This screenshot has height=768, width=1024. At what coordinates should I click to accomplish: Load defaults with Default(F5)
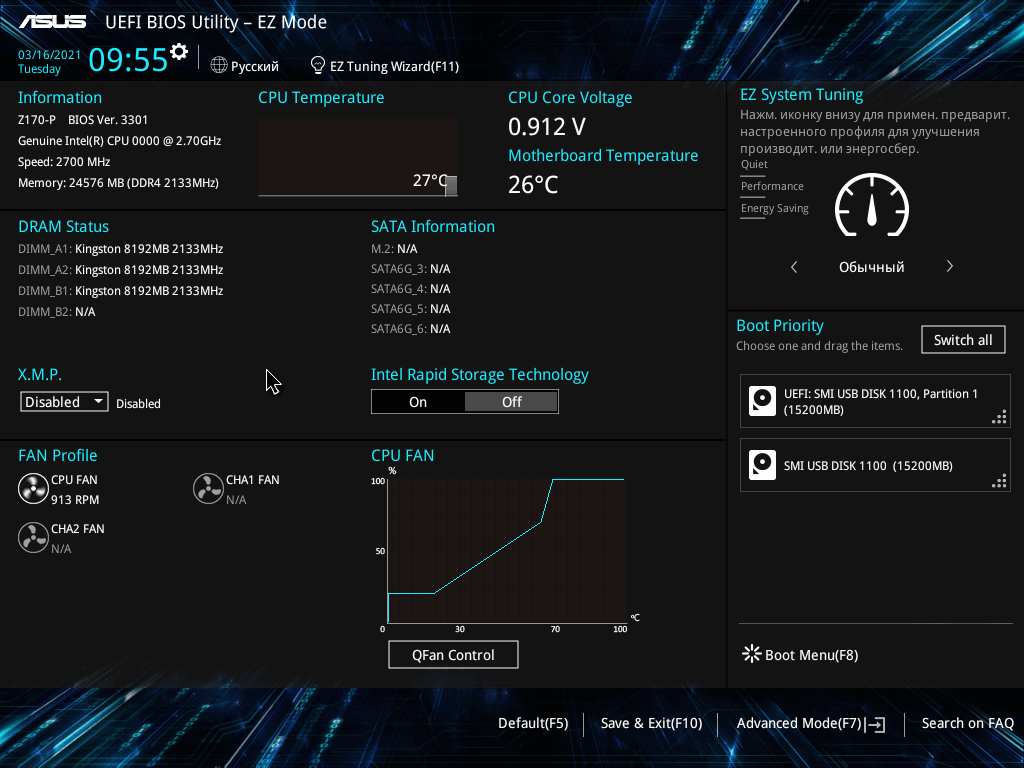coord(533,723)
